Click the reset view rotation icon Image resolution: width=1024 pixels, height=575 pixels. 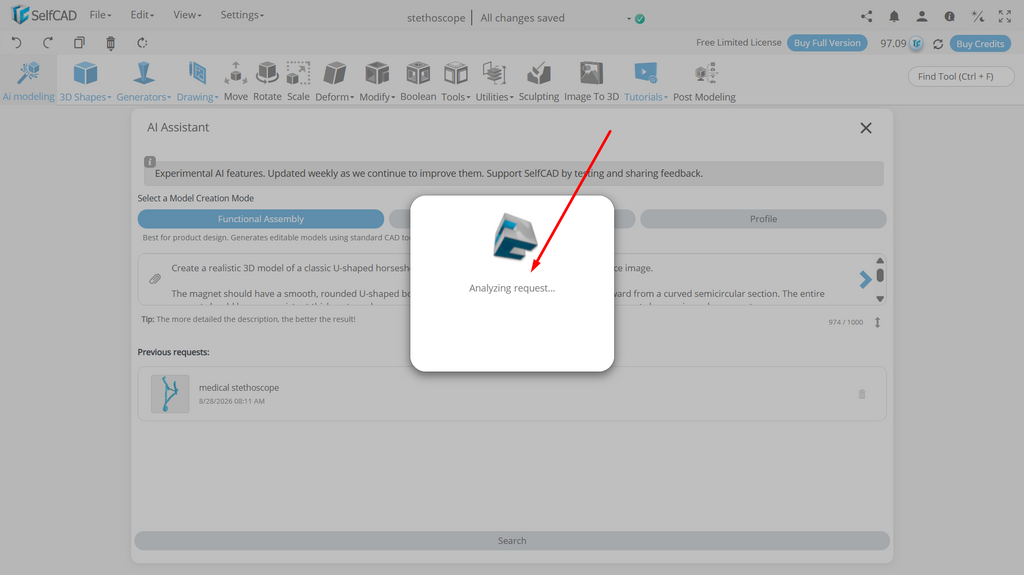click(142, 43)
